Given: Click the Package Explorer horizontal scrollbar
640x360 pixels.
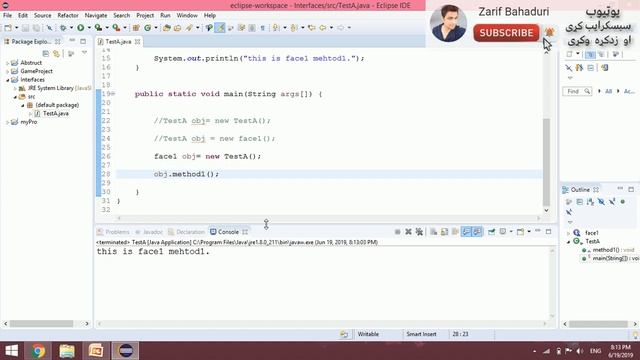Looking at the screenshot, I should pyautogui.click(x=41, y=324).
